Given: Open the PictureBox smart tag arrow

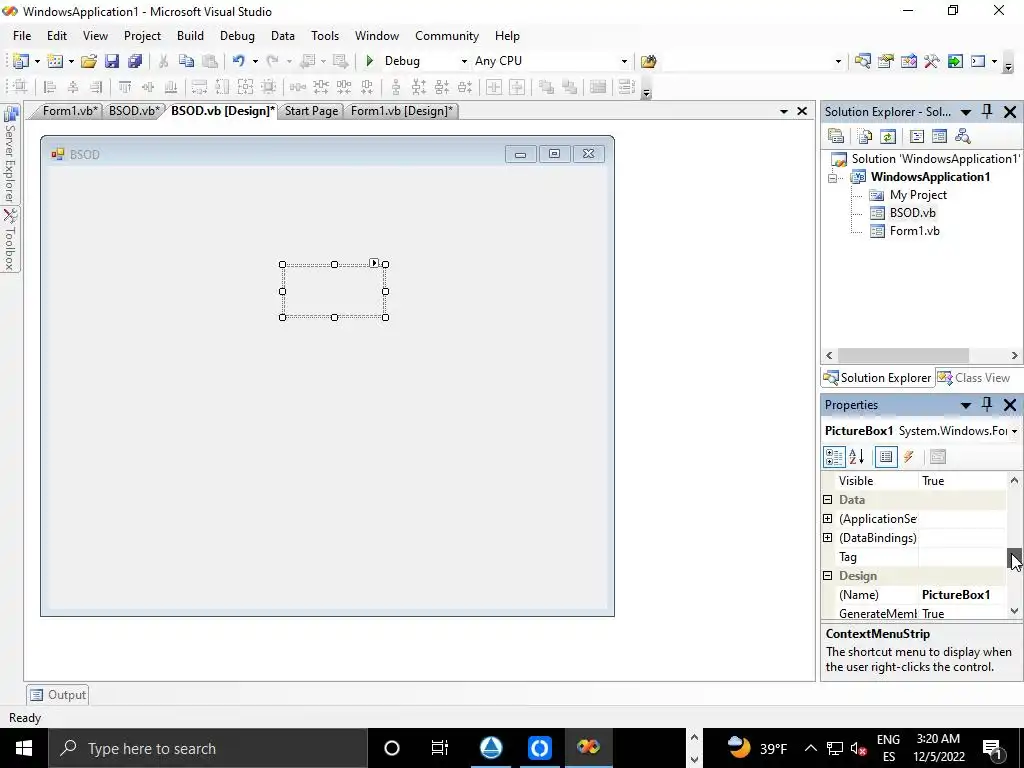Looking at the screenshot, I should coord(374,263).
